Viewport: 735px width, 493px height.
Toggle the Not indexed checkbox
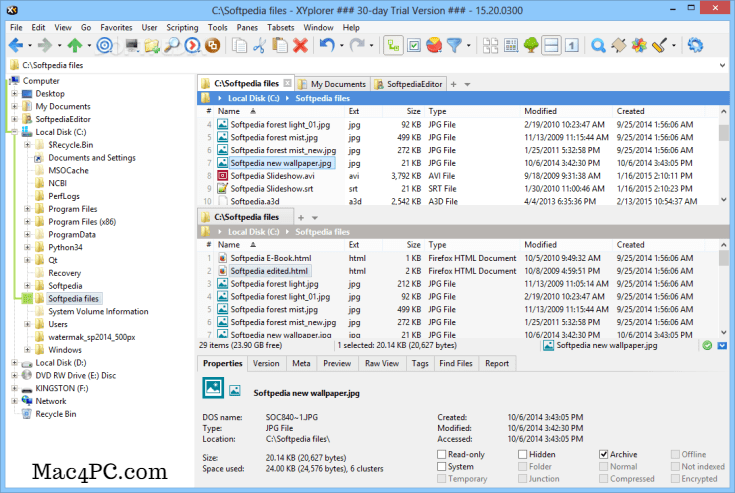(x=675, y=466)
